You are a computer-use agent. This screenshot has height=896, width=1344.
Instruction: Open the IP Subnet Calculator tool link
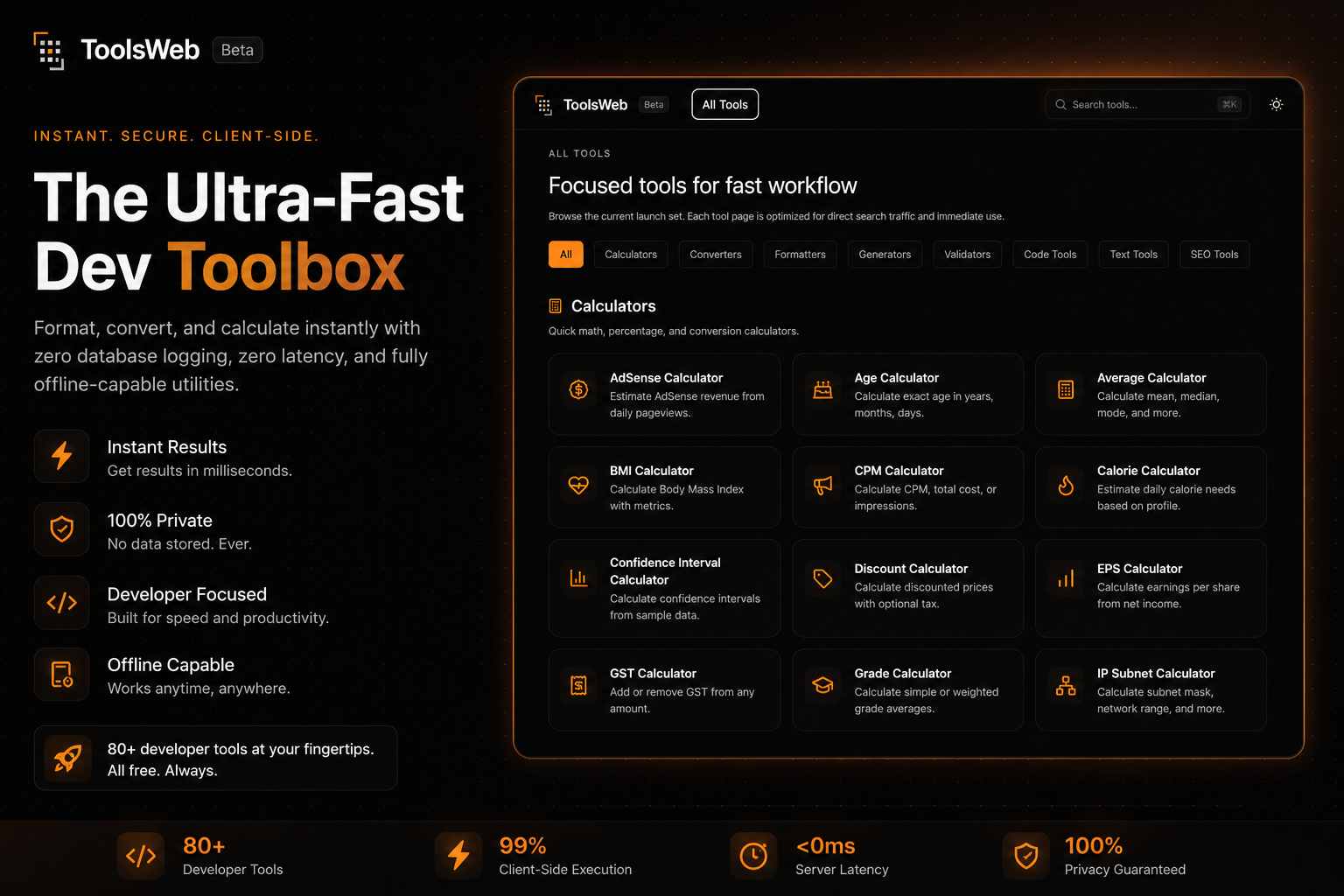coord(1151,689)
